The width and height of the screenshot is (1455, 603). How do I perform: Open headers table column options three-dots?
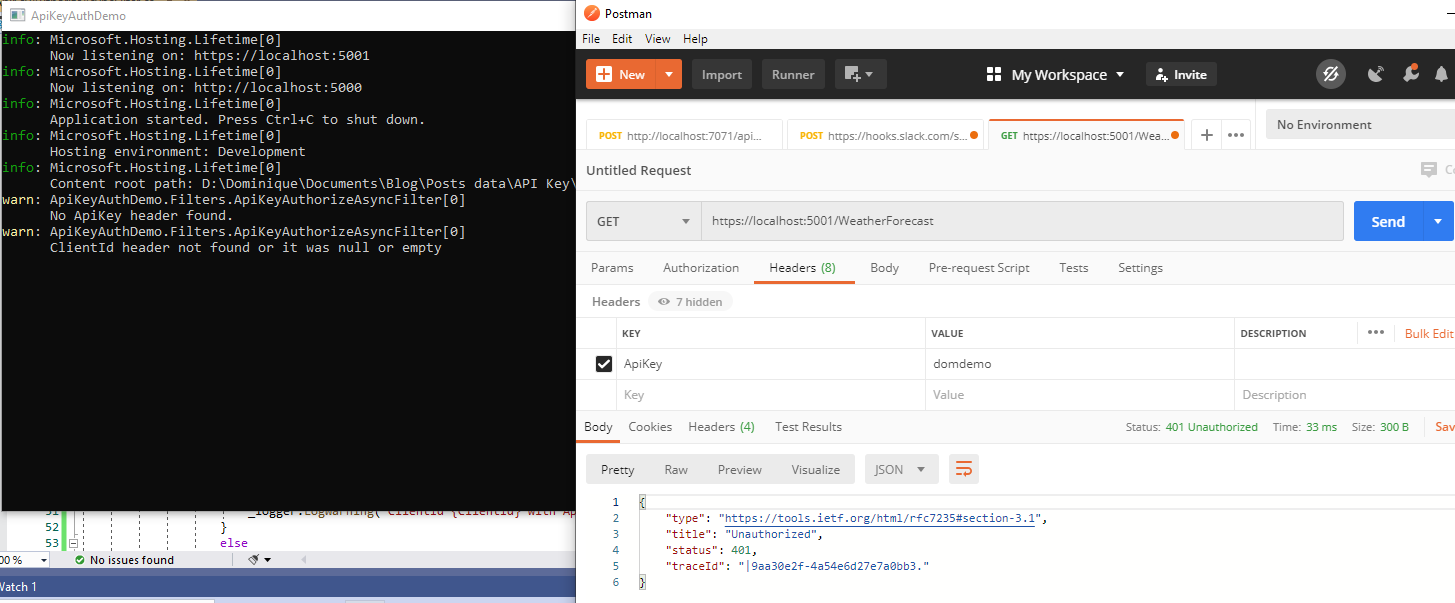(1376, 333)
